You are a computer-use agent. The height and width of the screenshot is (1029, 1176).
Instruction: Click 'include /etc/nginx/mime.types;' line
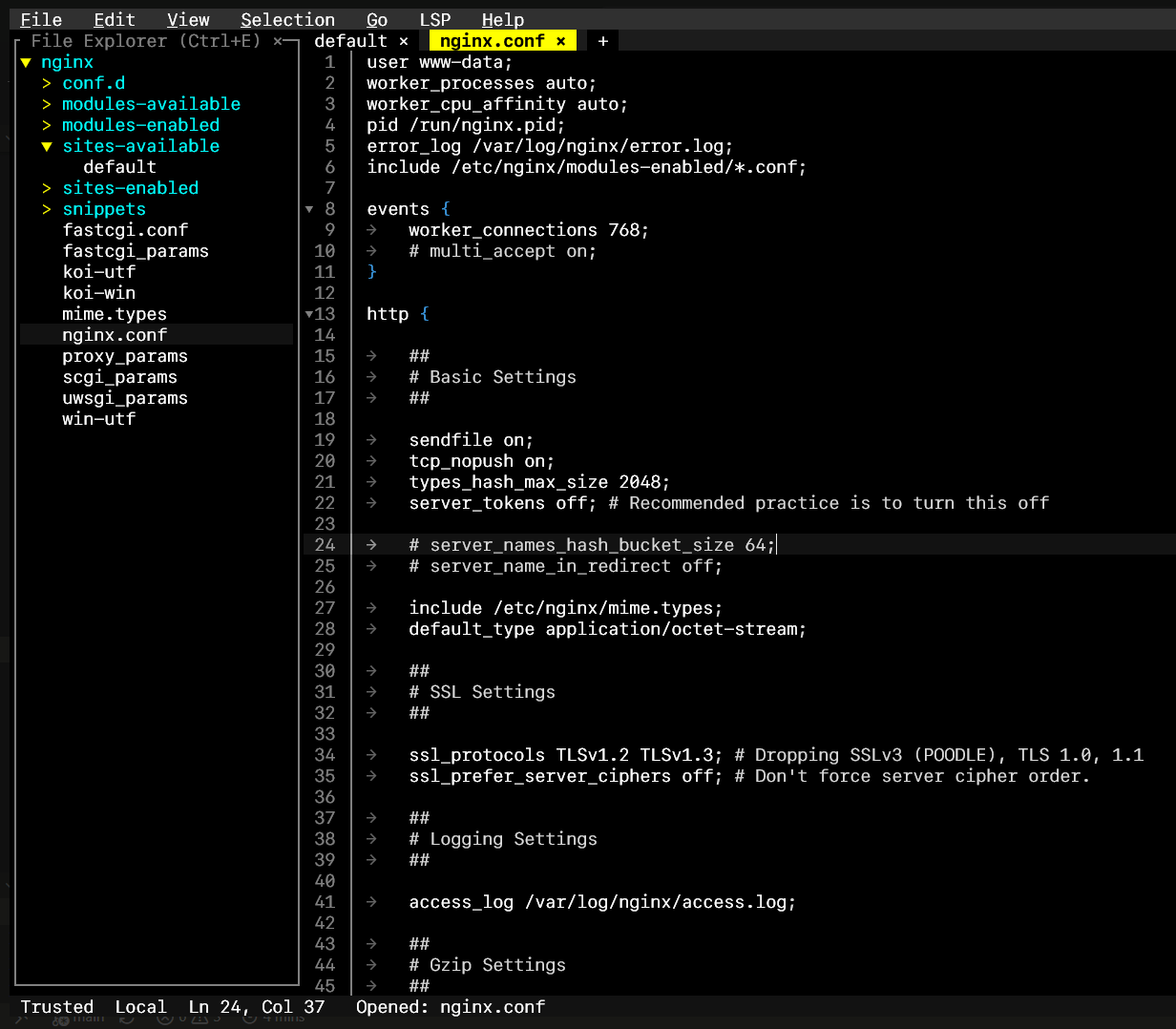pyautogui.click(x=566, y=608)
